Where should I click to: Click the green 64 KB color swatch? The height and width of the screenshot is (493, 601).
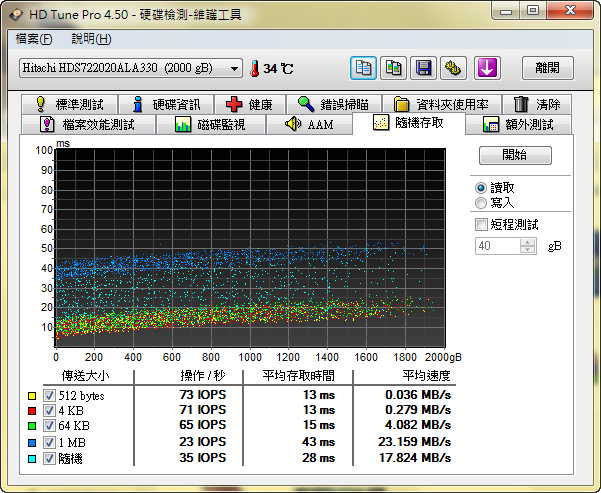pyautogui.click(x=32, y=426)
